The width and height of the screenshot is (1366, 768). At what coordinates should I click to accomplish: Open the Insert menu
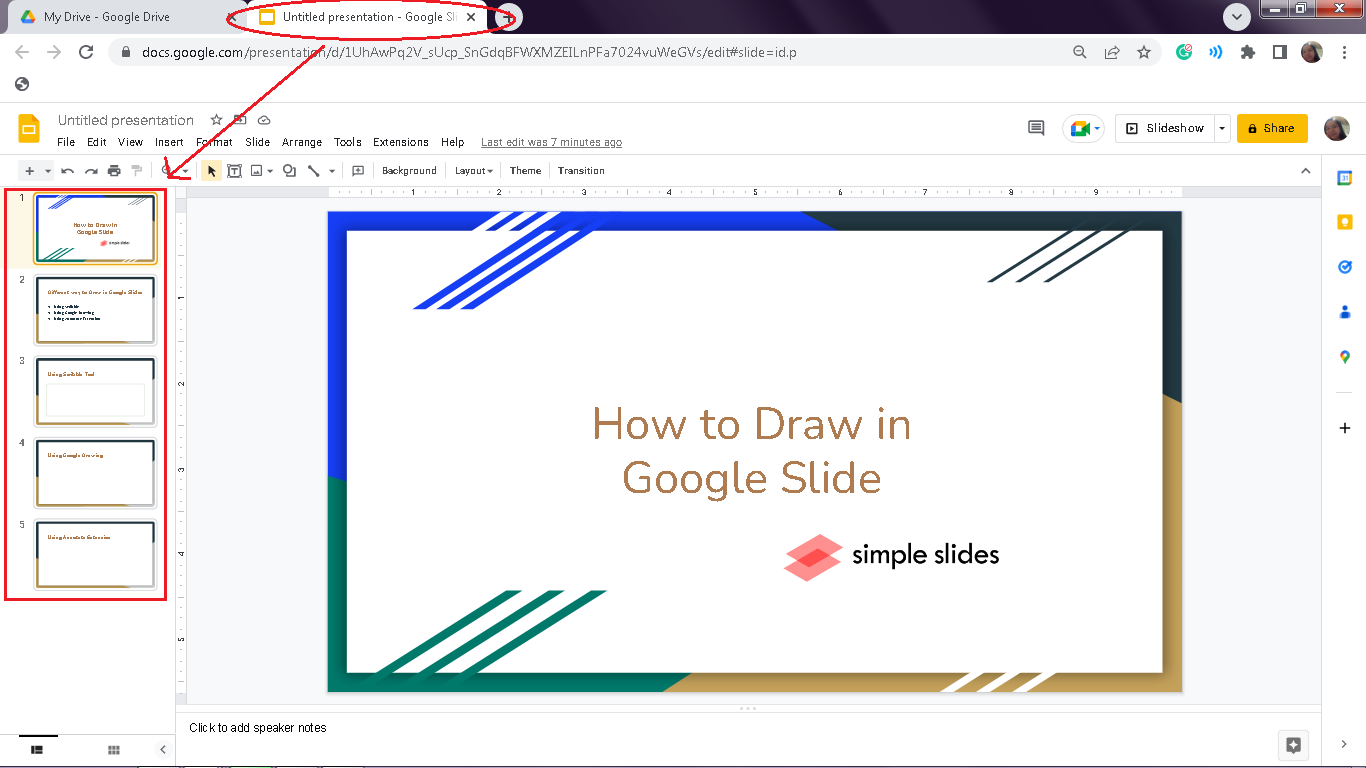tap(169, 142)
